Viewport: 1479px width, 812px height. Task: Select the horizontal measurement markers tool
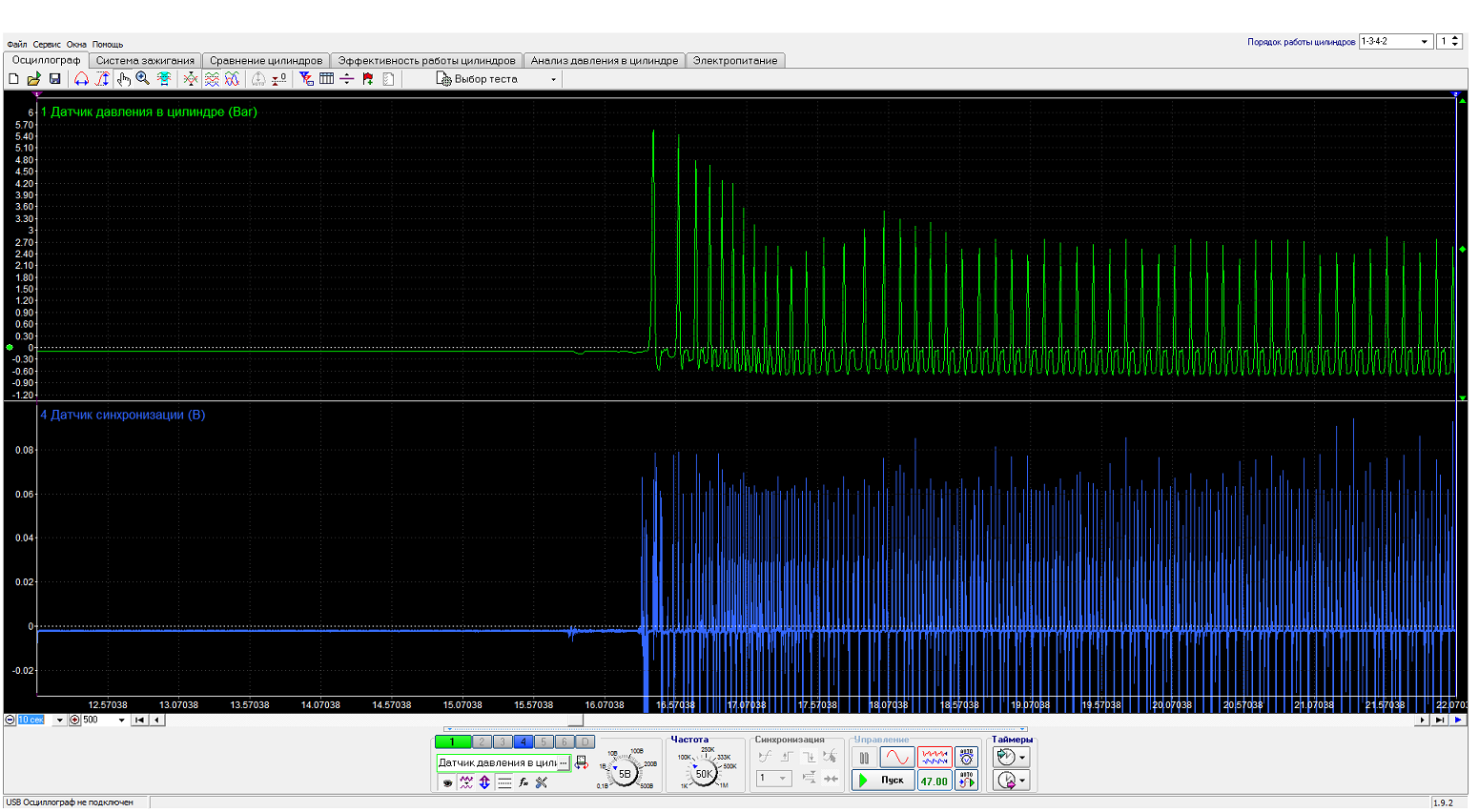tap(81, 79)
